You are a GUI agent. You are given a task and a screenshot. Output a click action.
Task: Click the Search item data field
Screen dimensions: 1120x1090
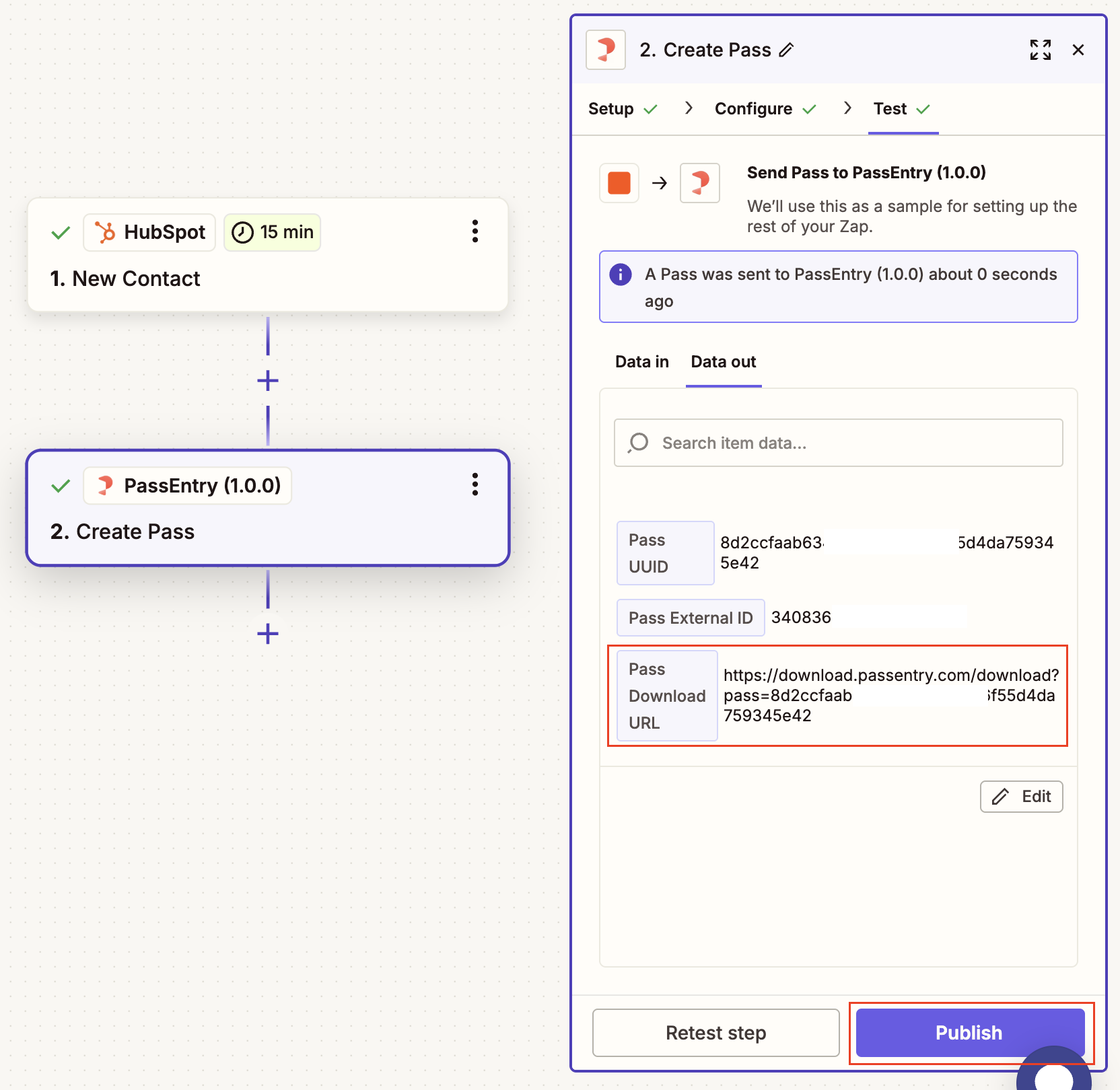[x=839, y=443]
